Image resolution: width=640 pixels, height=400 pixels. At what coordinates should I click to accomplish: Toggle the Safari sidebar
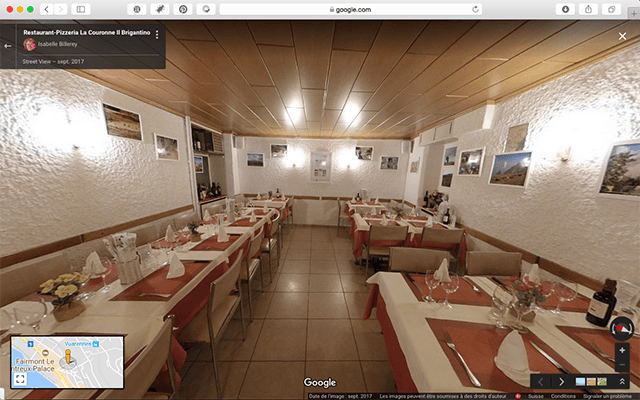pos(82,9)
